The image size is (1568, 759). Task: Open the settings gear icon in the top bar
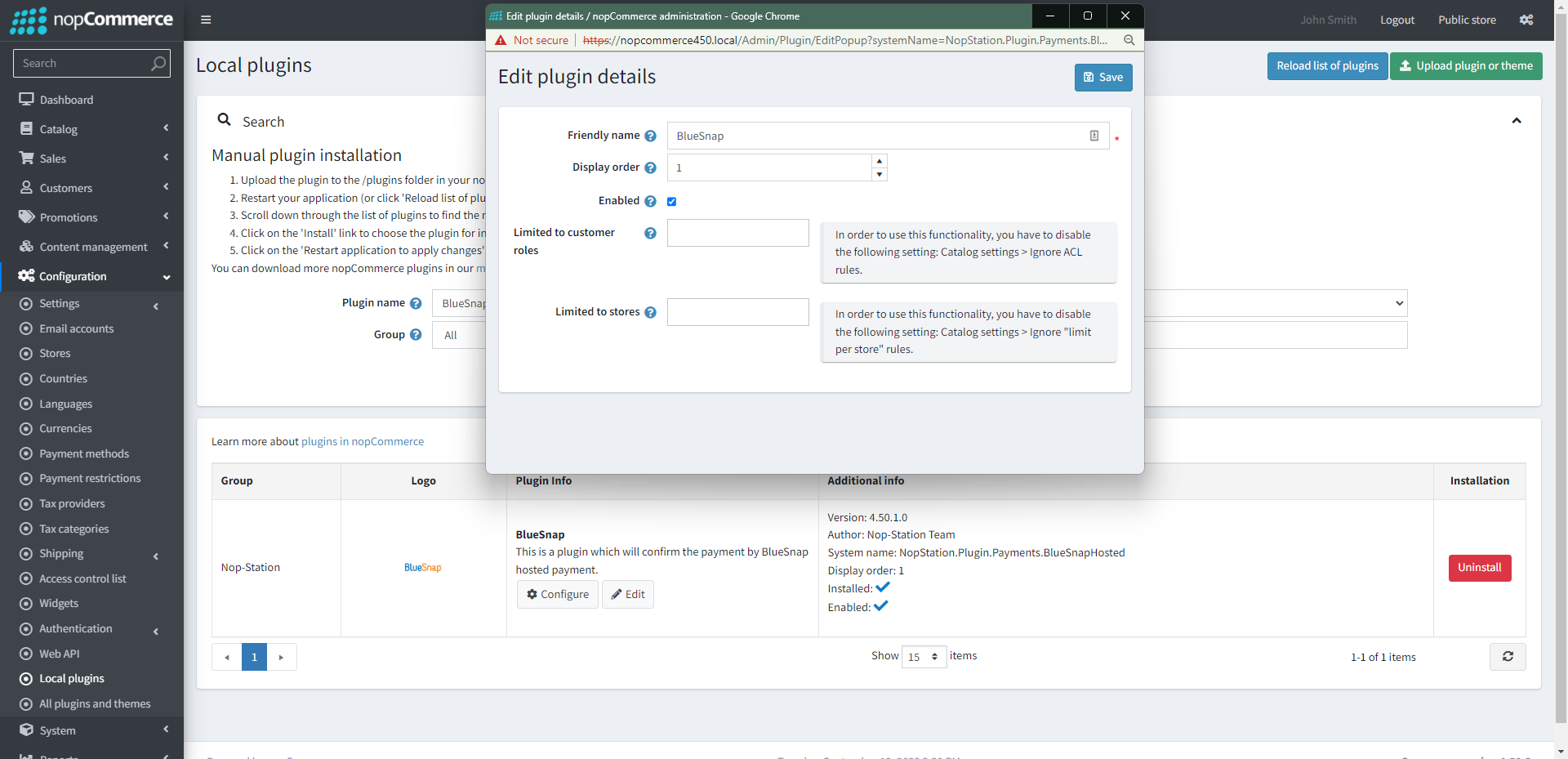click(1526, 20)
